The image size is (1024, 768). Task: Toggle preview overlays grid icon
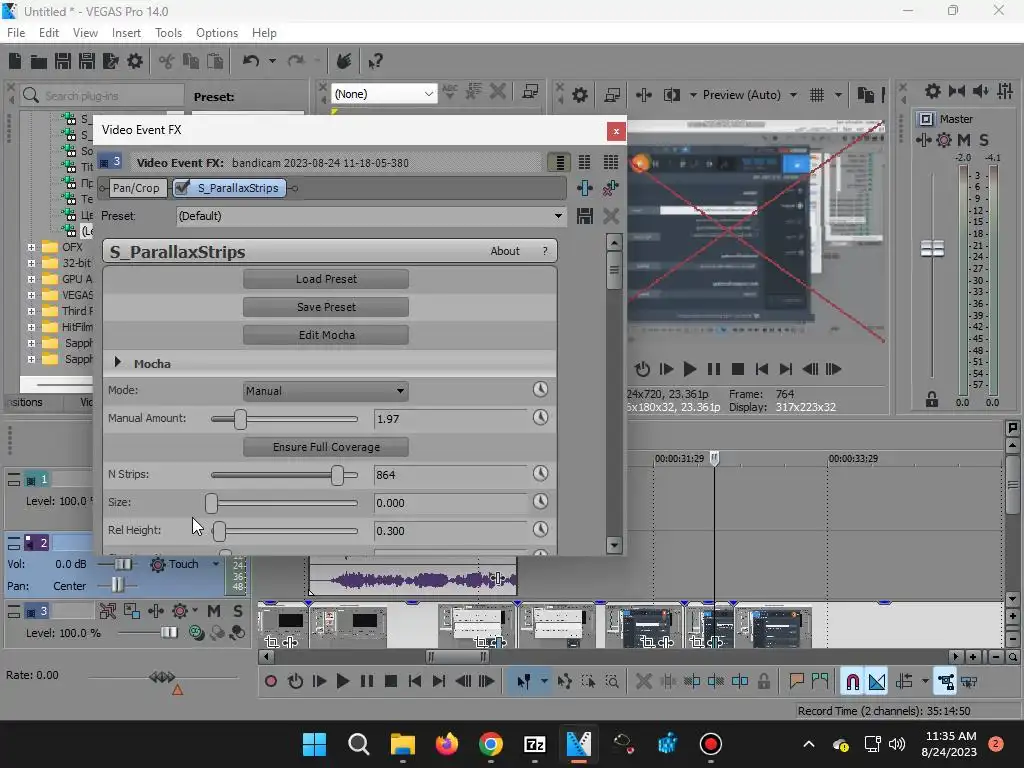click(817, 95)
